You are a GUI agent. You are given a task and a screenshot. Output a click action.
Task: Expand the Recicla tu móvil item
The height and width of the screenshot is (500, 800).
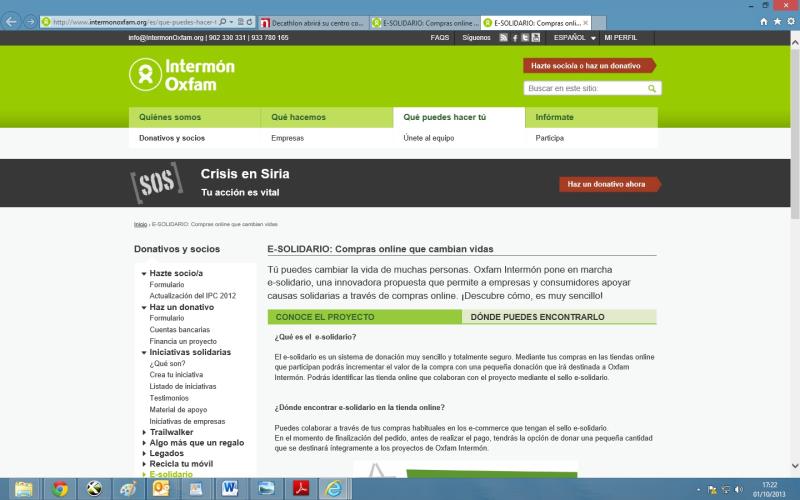pyautogui.click(x=144, y=464)
